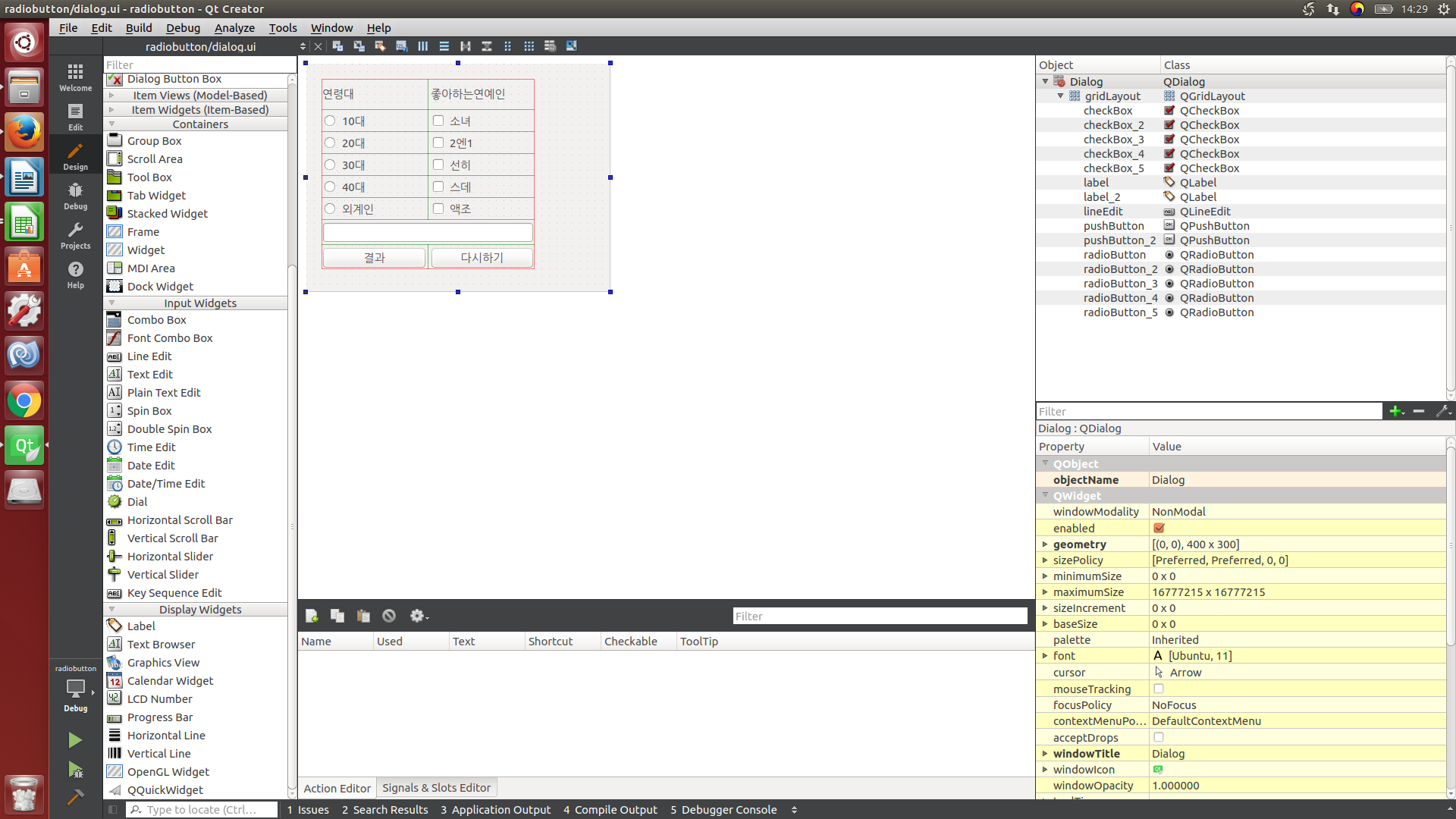Screen dimensions: 1456x819
Task: Click the green Run button
Action: coord(75,739)
